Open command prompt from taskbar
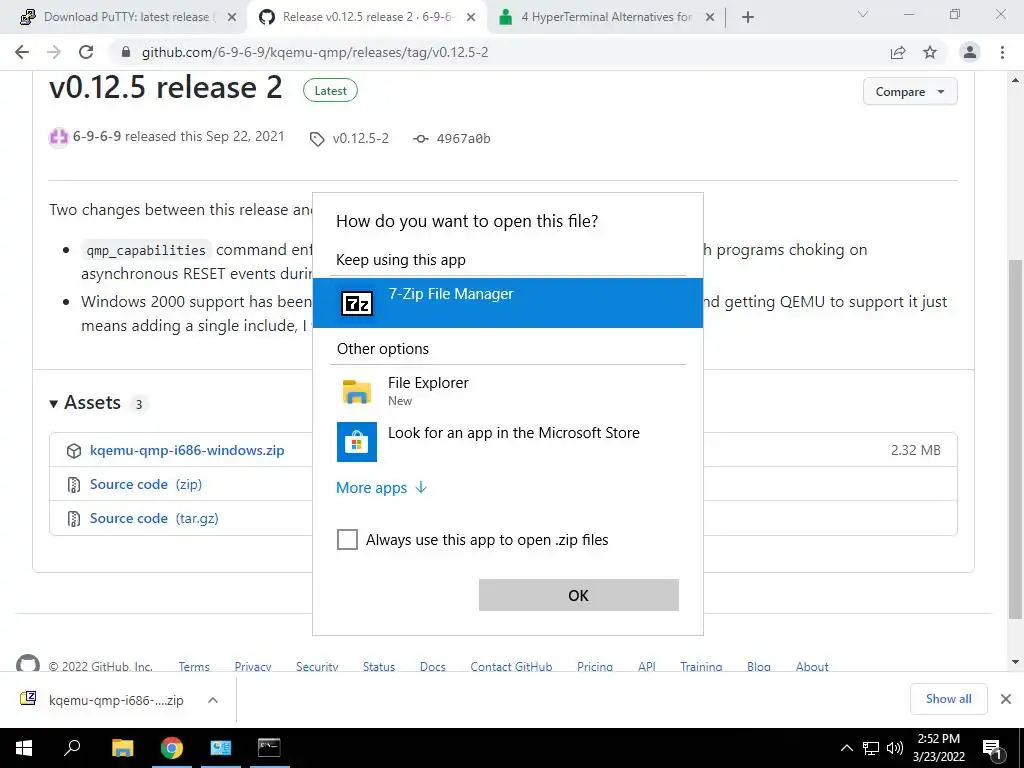The width and height of the screenshot is (1024, 768). click(269, 748)
